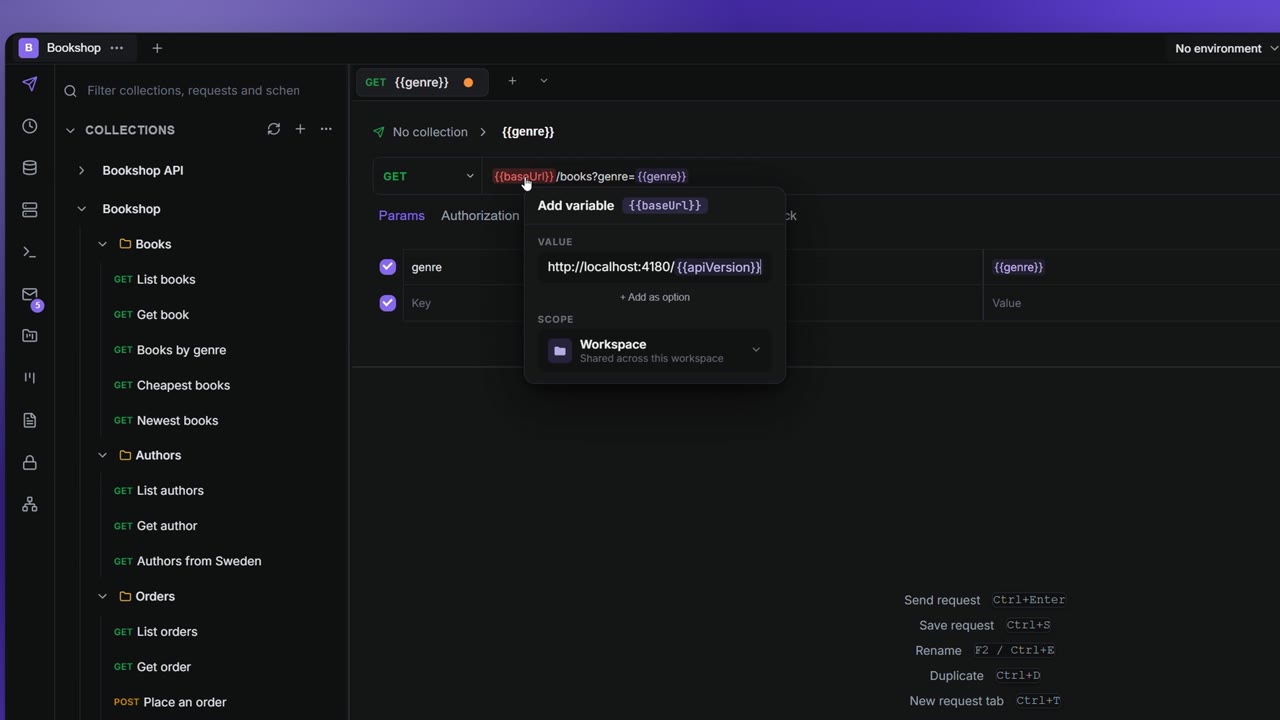The width and height of the screenshot is (1280, 720).
Task: Open a new request tab with plus
Action: (512, 81)
